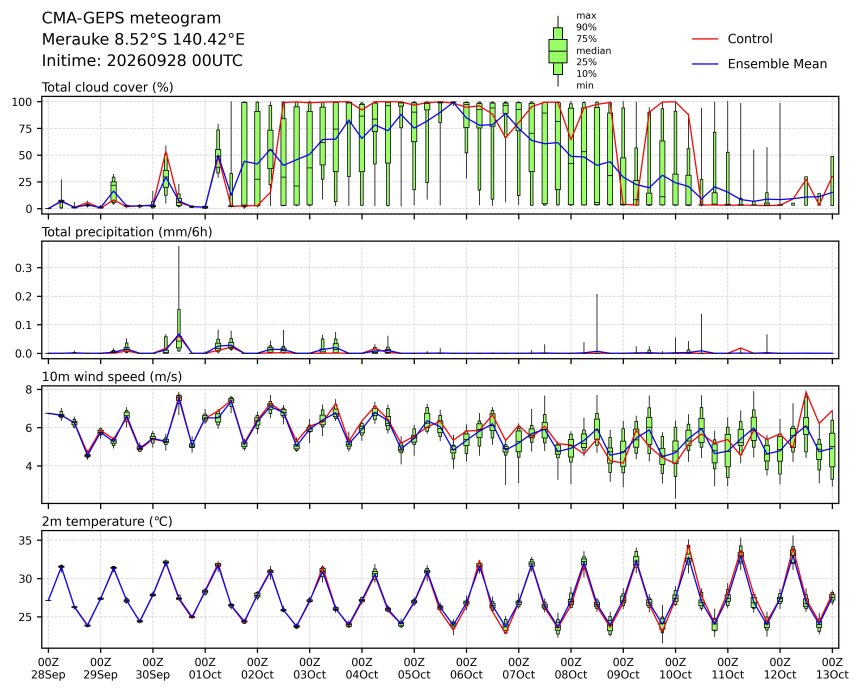
Task: Select the Ensemble Mean legend label
Action: 777,64
